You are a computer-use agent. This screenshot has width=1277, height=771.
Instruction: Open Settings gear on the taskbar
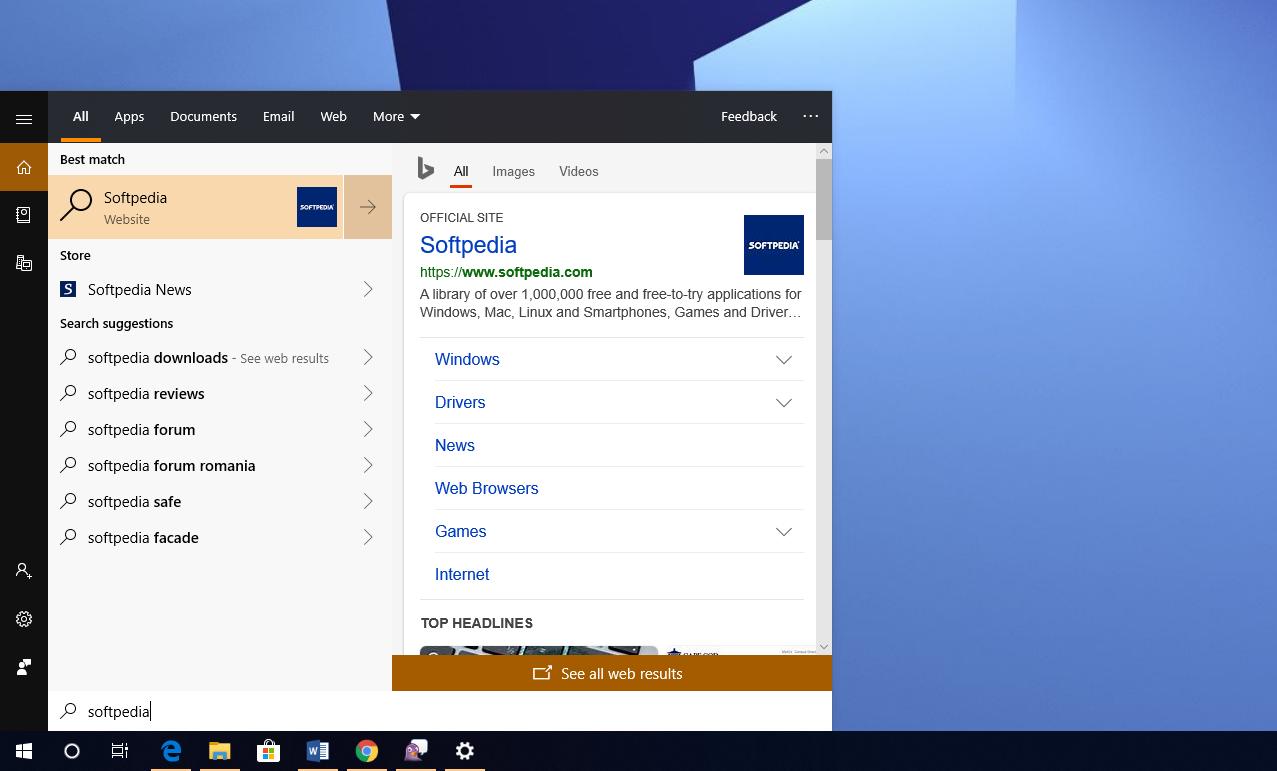pos(465,751)
